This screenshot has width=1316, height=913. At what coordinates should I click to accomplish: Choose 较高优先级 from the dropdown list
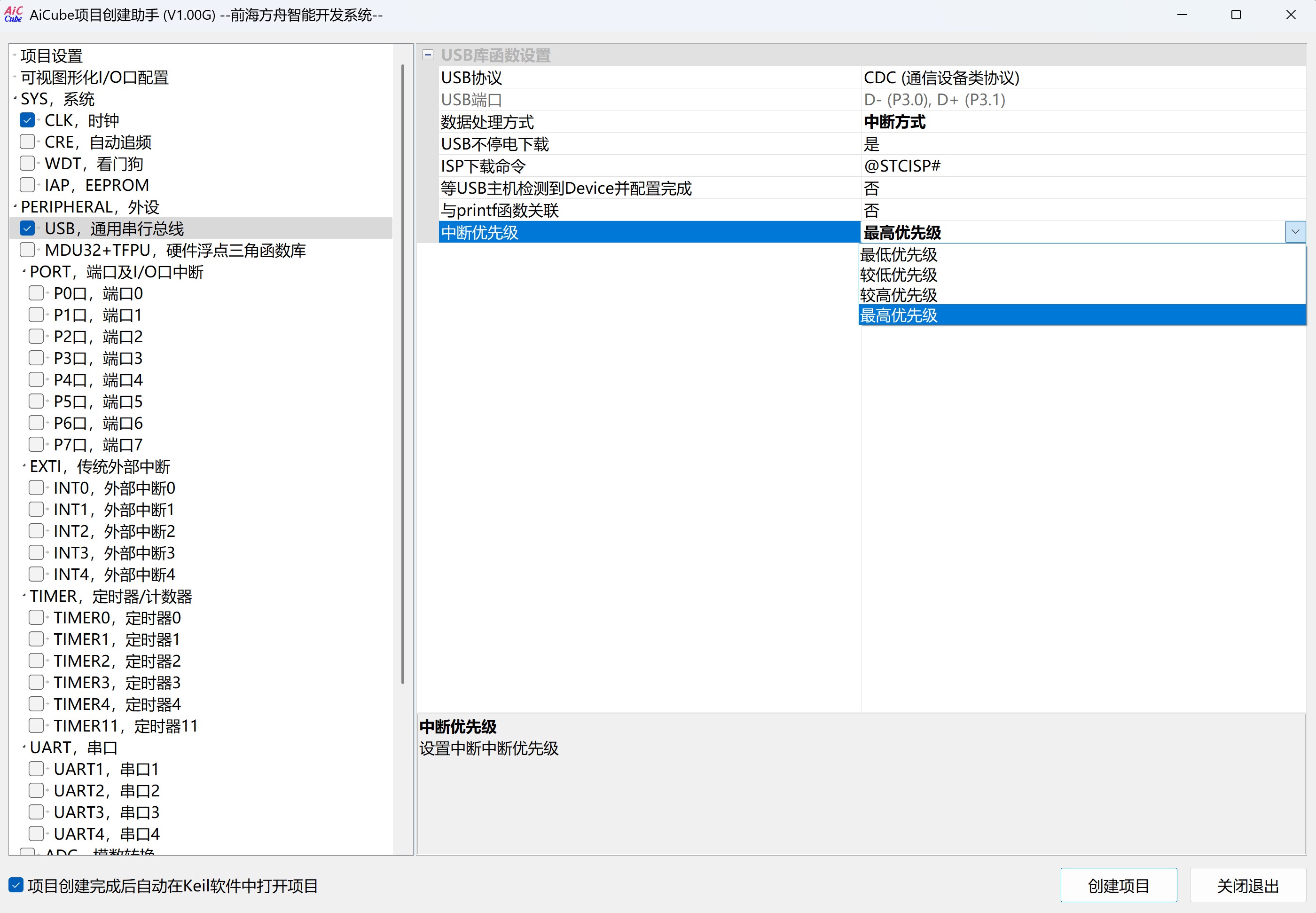coord(1081,295)
